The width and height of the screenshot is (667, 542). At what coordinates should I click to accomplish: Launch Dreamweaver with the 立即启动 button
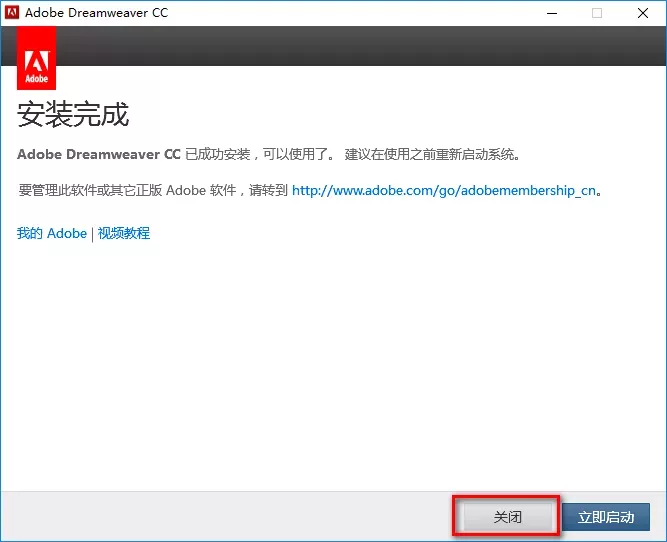(x=606, y=517)
